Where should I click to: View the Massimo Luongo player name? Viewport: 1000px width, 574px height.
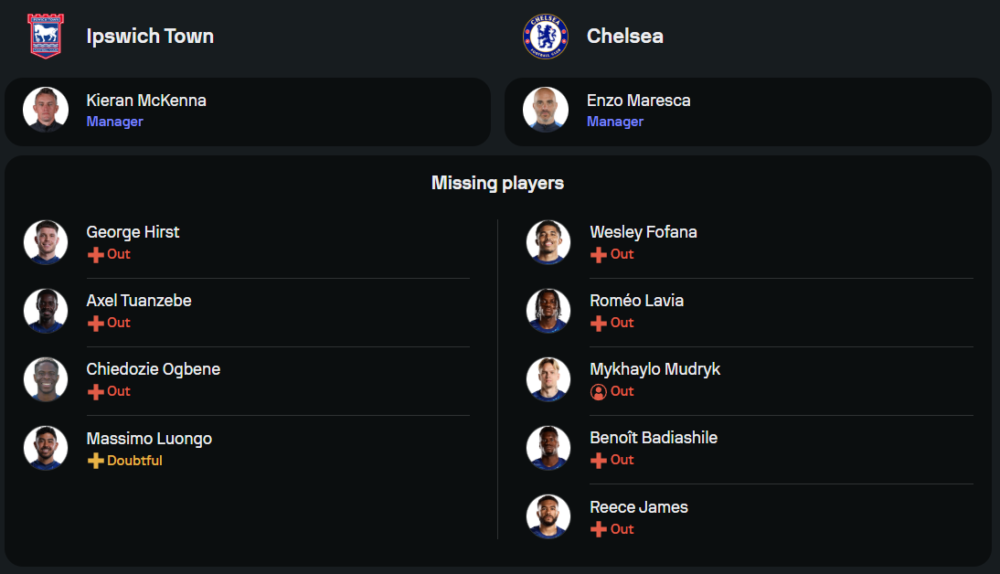(149, 438)
